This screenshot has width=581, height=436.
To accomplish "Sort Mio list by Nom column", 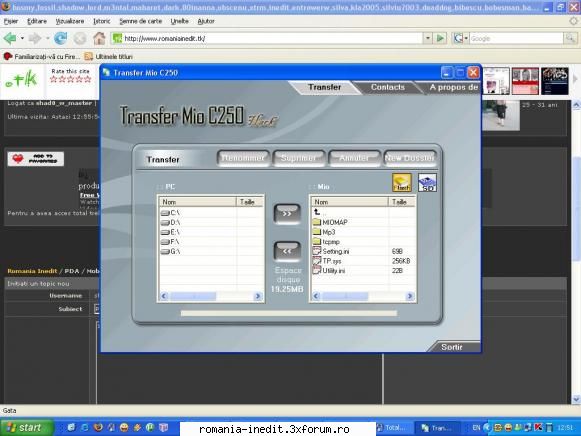I will (349, 202).
